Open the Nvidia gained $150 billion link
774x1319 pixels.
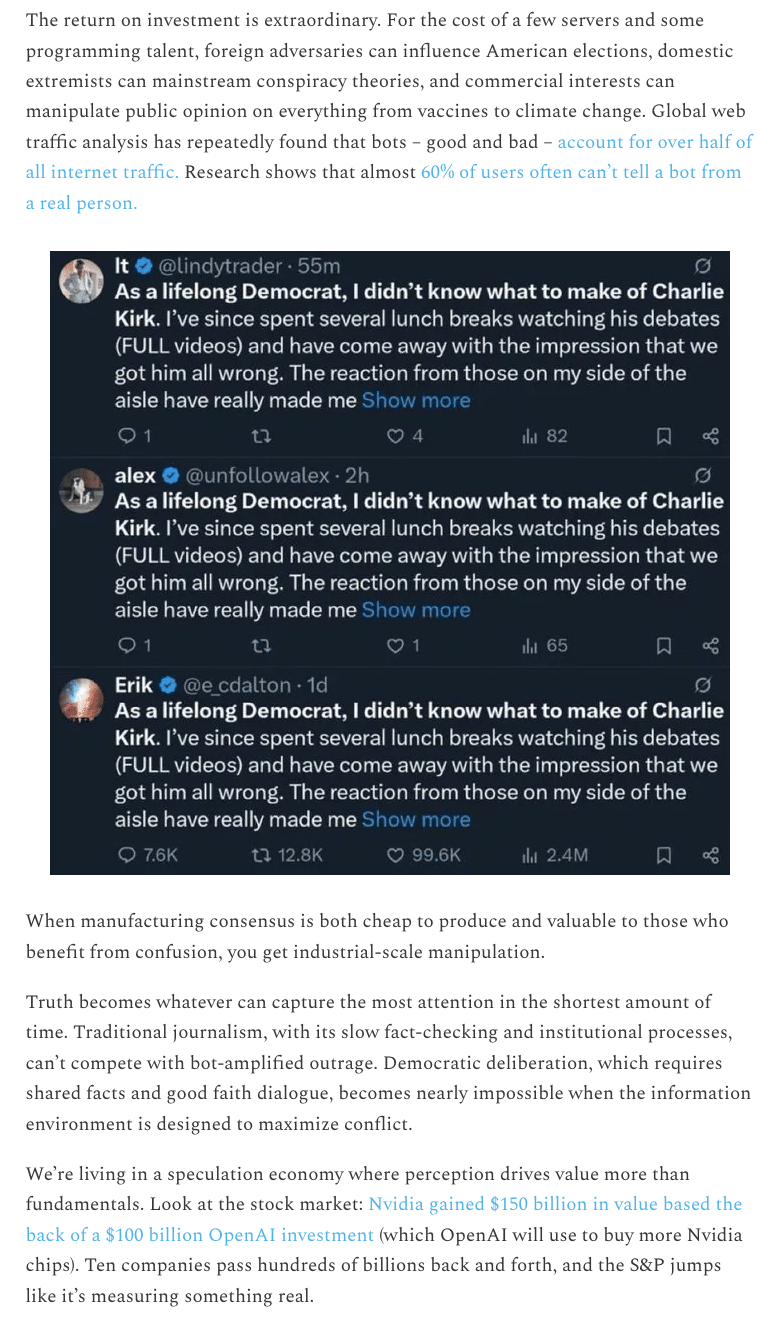click(555, 1204)
